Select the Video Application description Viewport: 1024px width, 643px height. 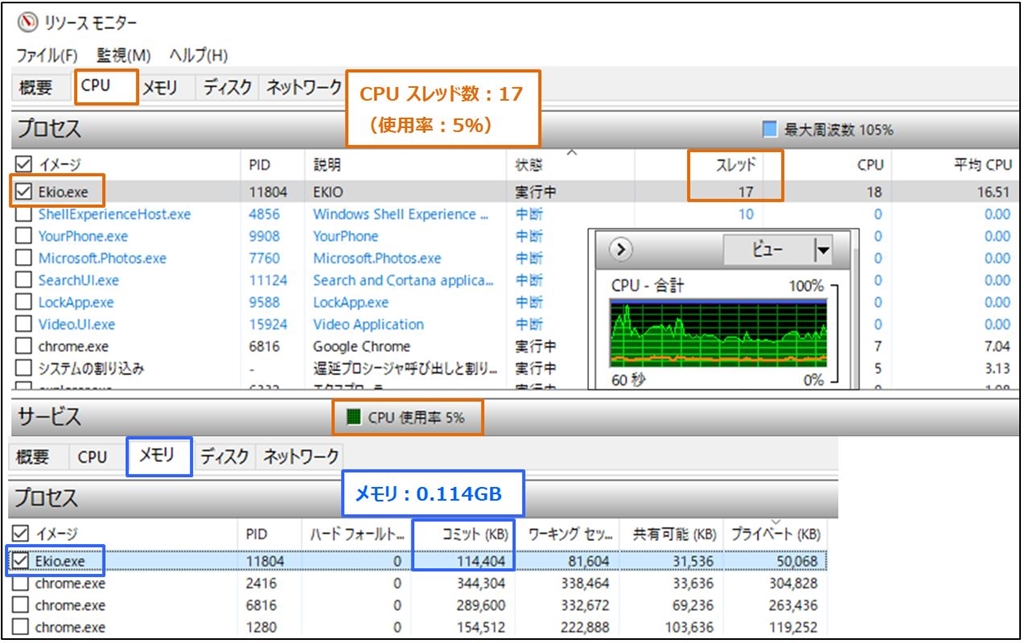[x=368, y=324]
